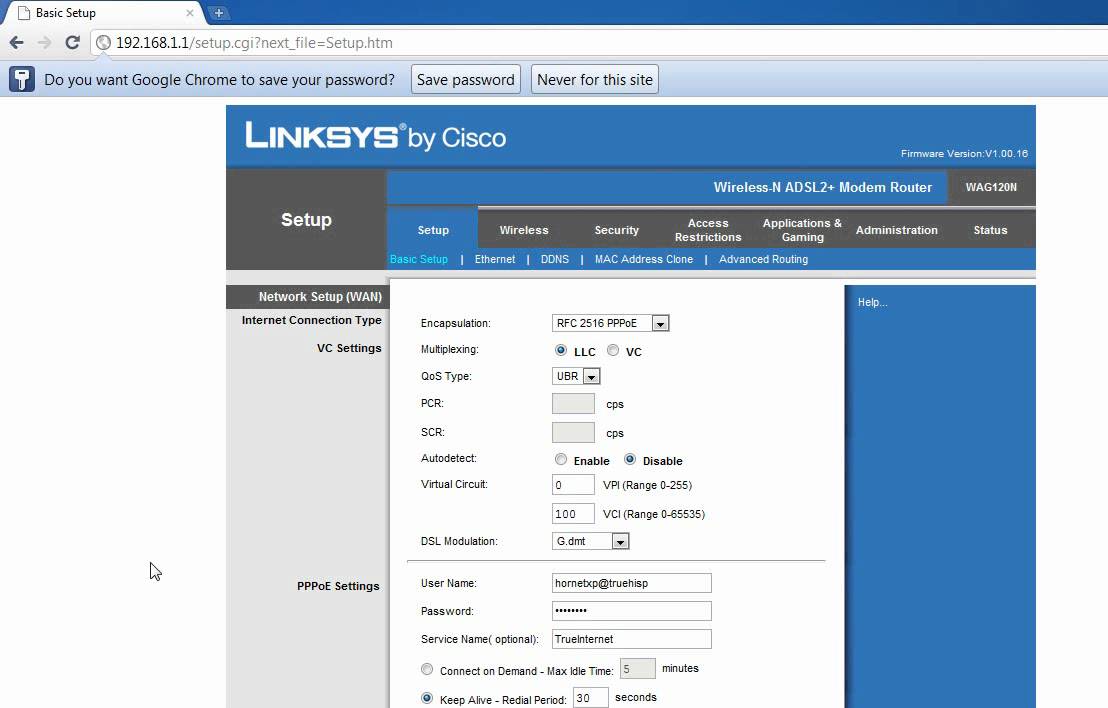Click the Linksys by Cisco logo
The height and width of the screenshot is (708, 1108).
tap(375, 136)
